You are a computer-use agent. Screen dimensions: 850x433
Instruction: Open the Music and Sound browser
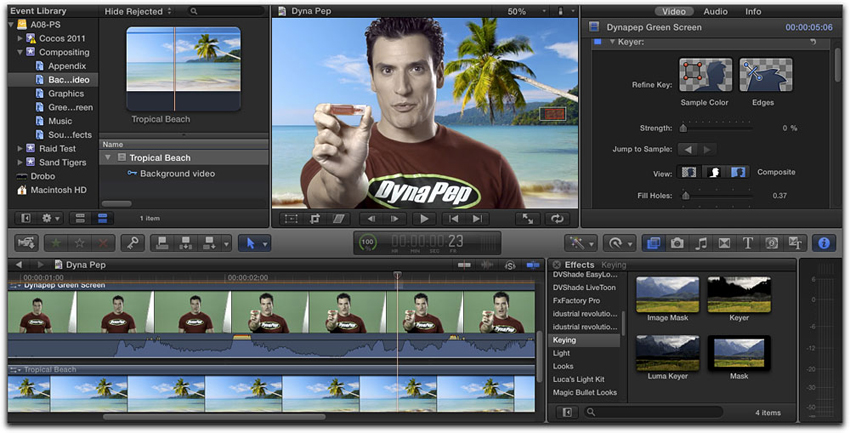pyautogui.click(x=700, y=243)
